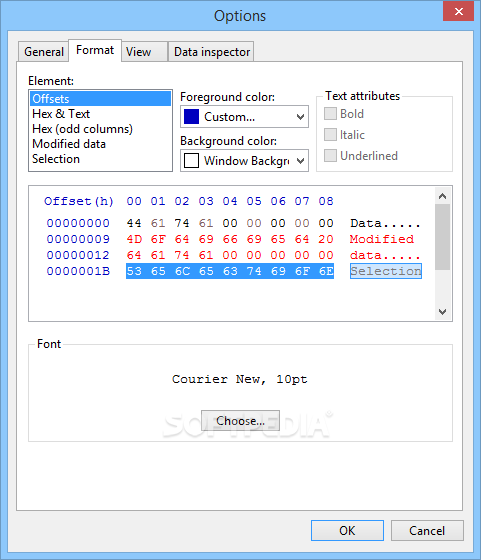Click offset 00000012 in preview
Viewport: 481px width, 560px height.
coord(78,255)
